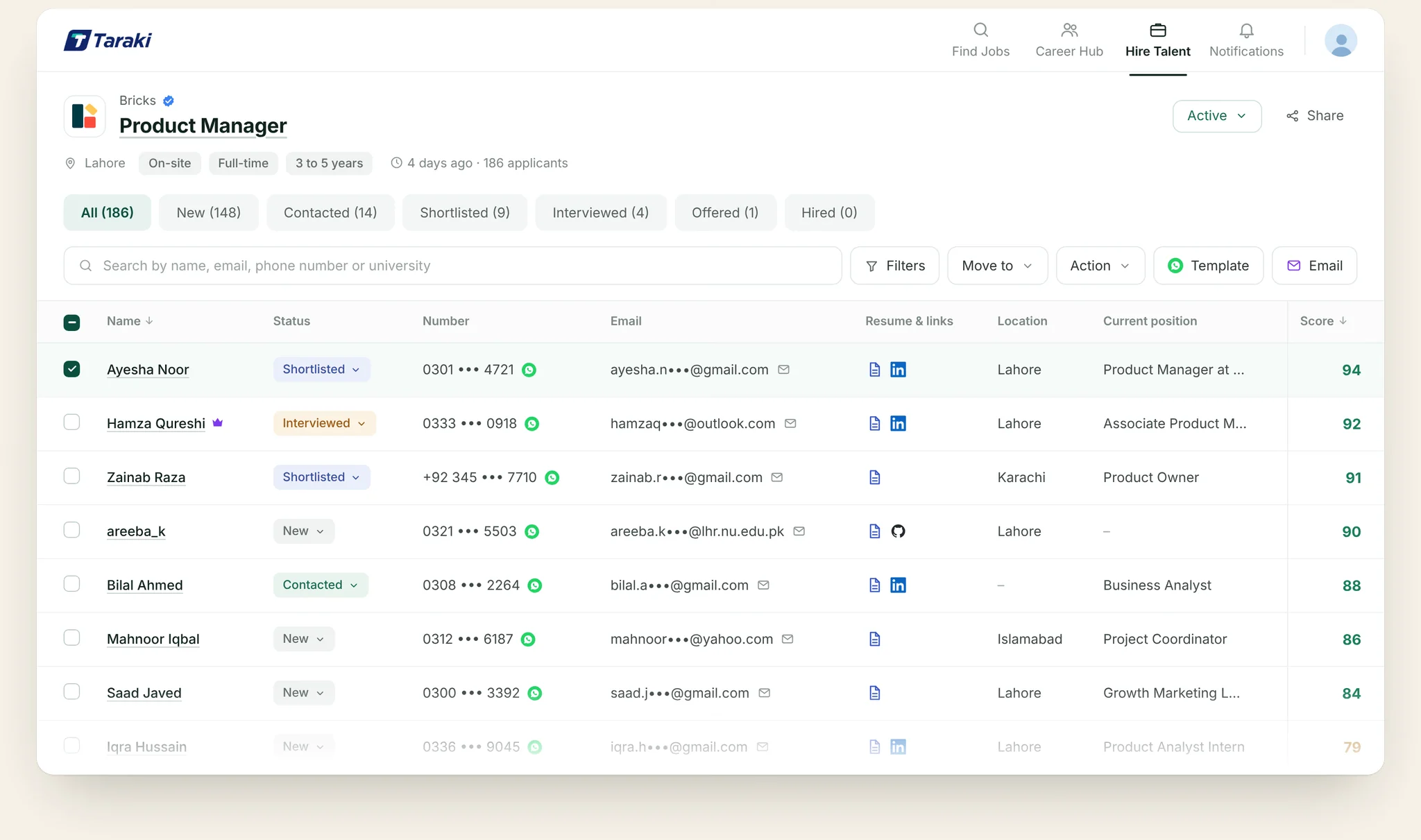The height and width of the screenshot is (840, 1421).
Task: Toggle the select-all header checkbox
Action: 71,322
